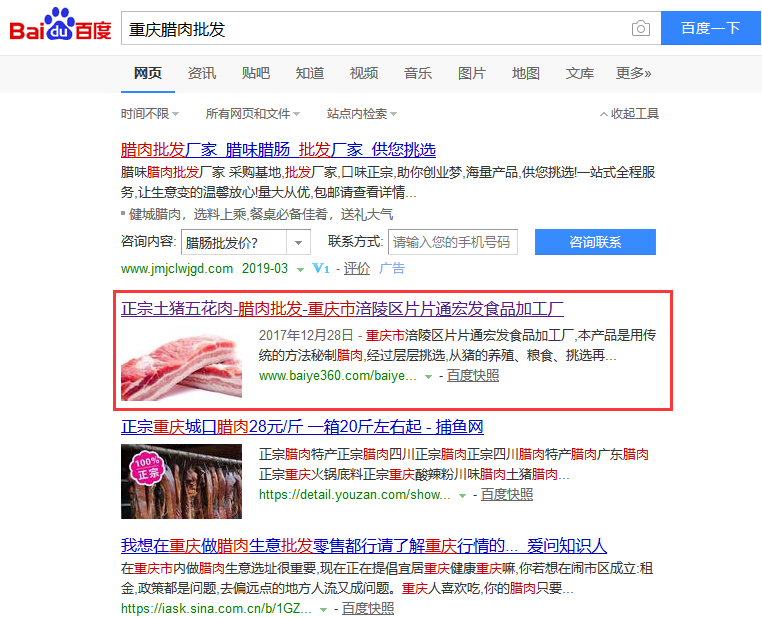Viewport: 762px width, 617px height.
Task: Open result 正宗重庆城口腊肉28元/斤 link
Action: [302, 427]
